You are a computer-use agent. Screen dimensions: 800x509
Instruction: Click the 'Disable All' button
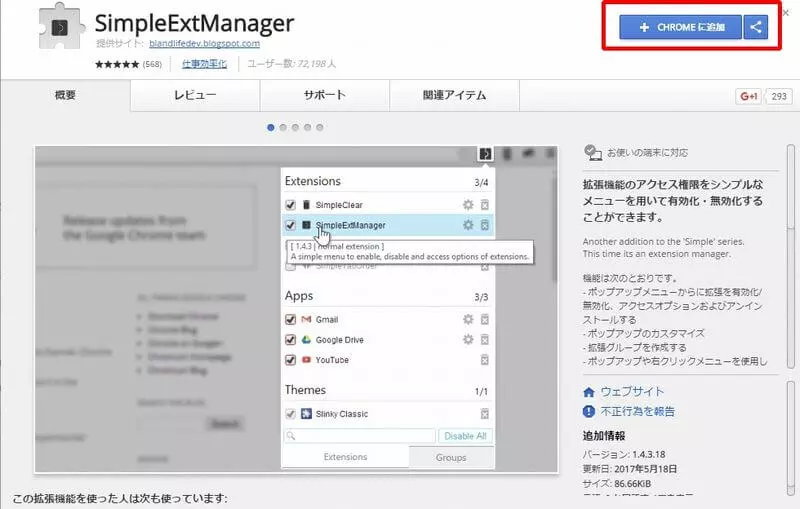(465, 436)
